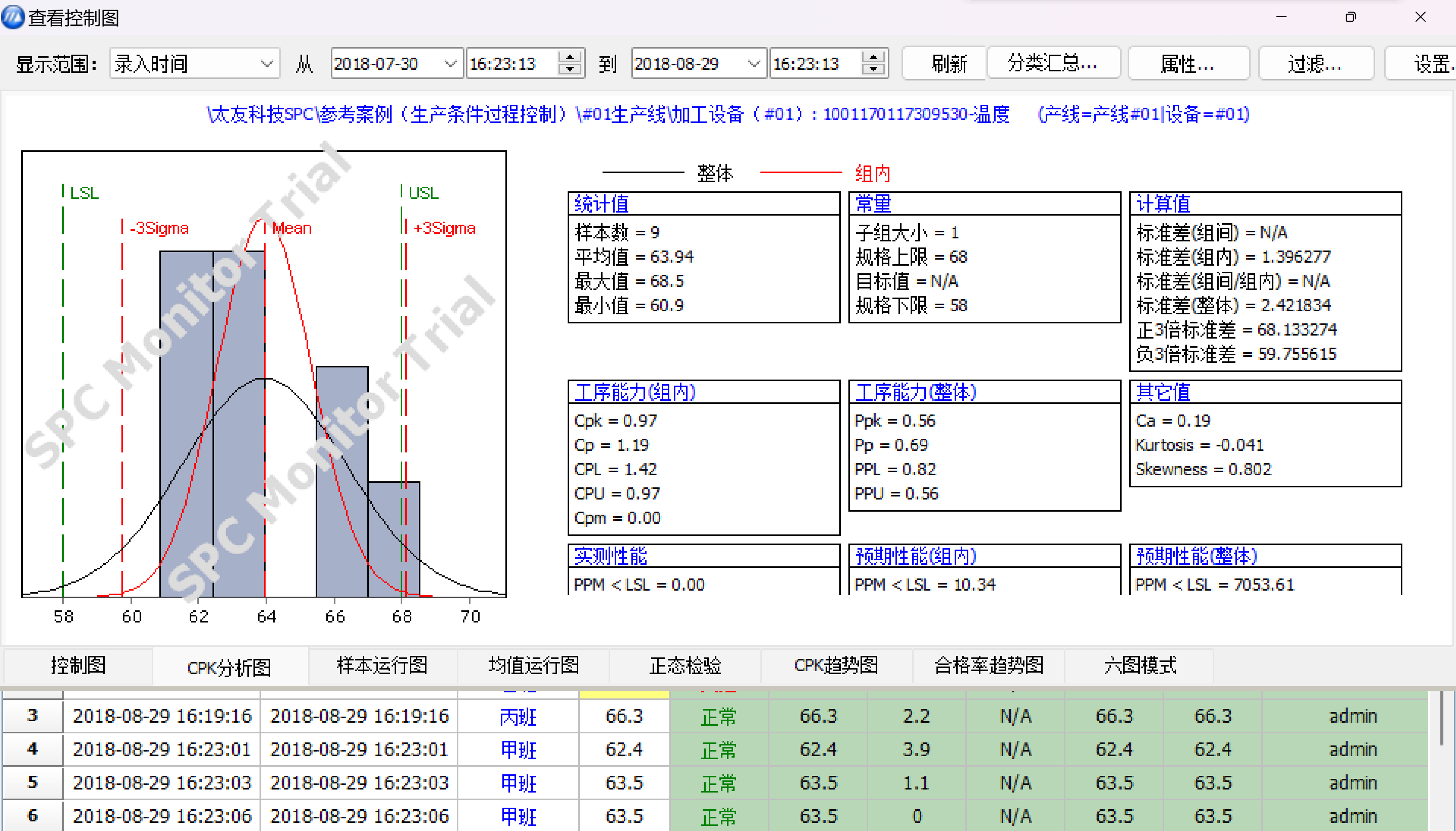Image resolution: width=1456 pixels, height=831 pixels.
Task: Open the 显示范围 录入时间 dropdown
Action: tap(267, 63)
